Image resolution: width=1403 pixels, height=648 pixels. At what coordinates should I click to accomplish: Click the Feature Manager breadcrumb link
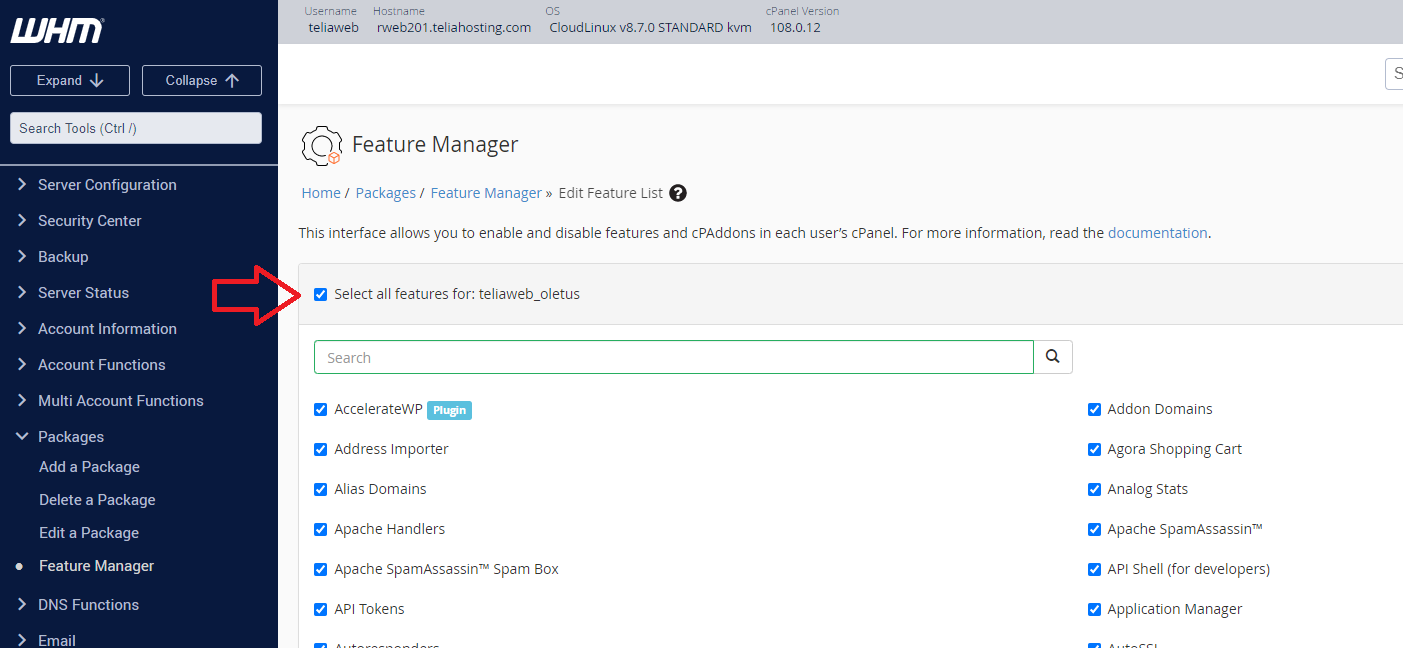[x=486, y=193]
